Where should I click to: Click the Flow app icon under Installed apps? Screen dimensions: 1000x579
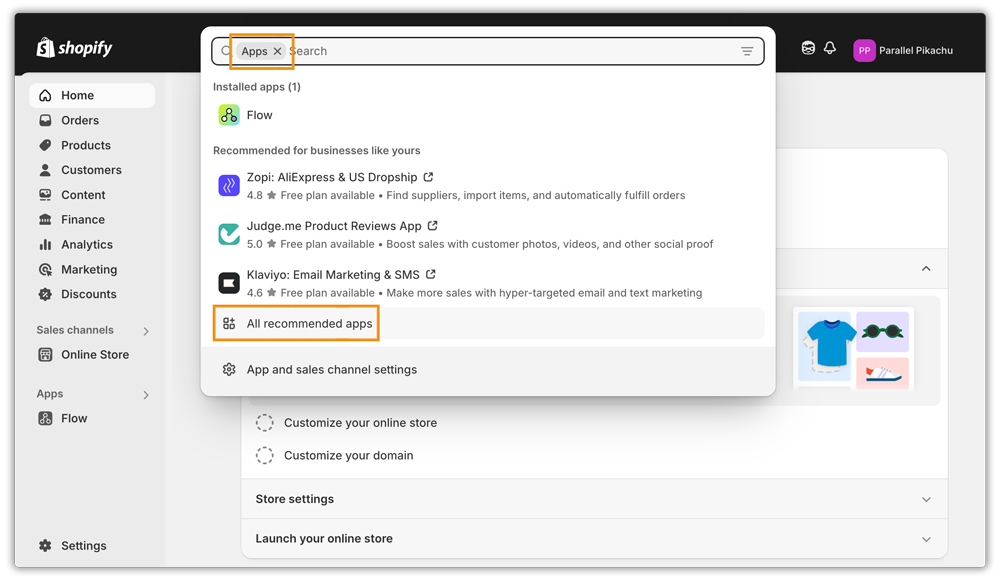tap(229, 115)
